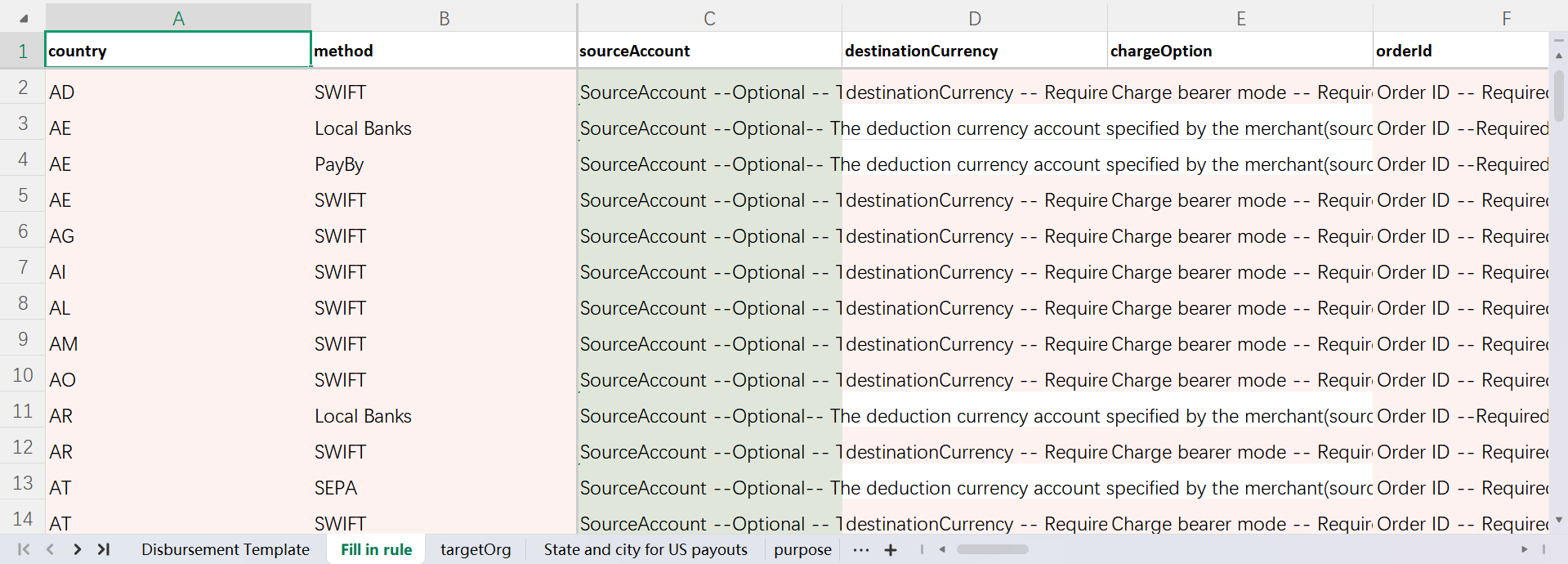Switch to Disbursement Template sheet tab

226,549
